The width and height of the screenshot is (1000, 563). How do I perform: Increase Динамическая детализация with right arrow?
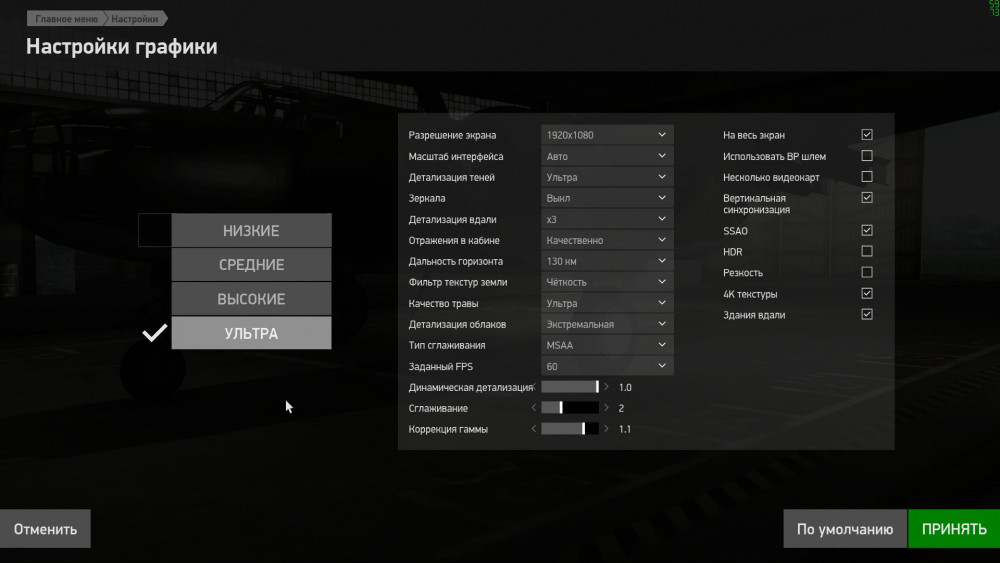[x=606, y=387]
